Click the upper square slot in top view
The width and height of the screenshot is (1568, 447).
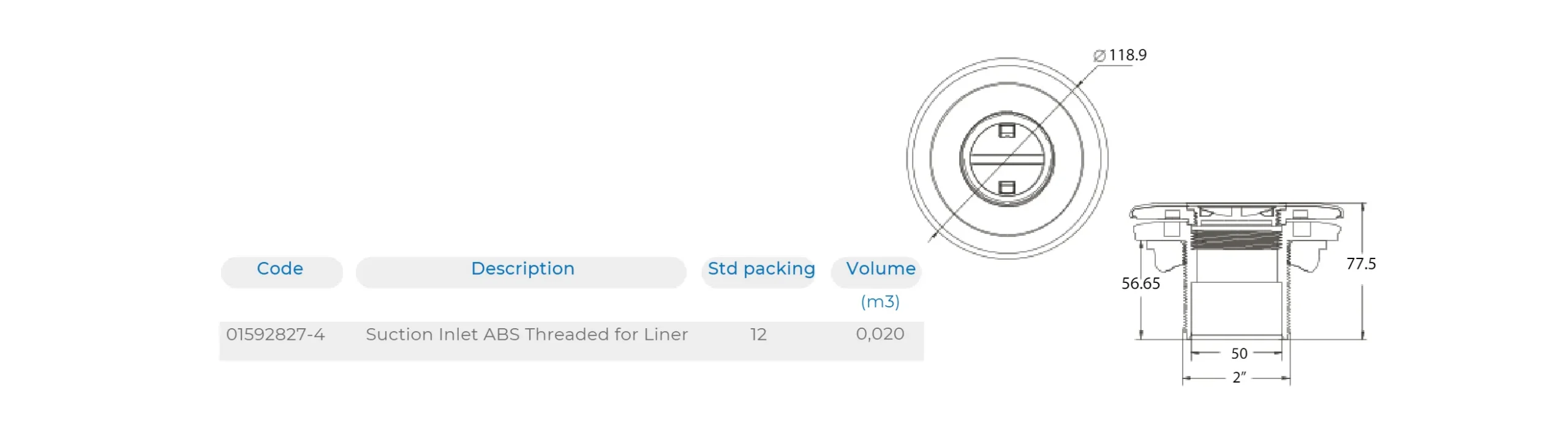click(x=1006, y=130)
